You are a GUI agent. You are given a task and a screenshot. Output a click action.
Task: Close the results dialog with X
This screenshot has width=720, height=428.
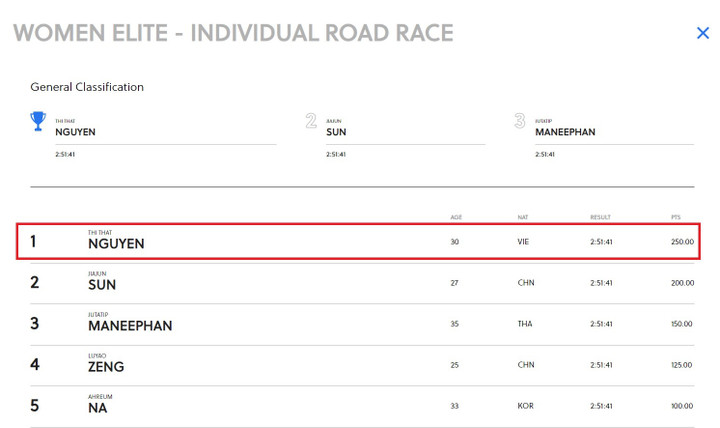pos(702,33)
